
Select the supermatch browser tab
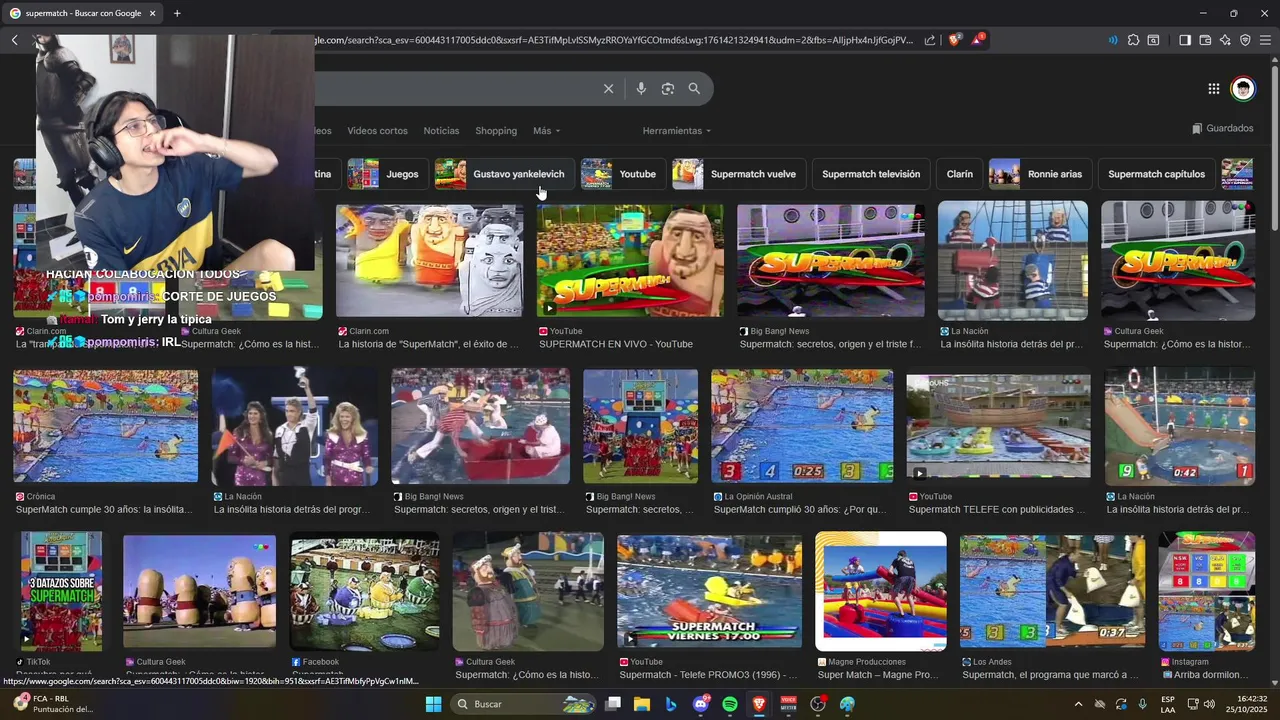tap(83, 13)
